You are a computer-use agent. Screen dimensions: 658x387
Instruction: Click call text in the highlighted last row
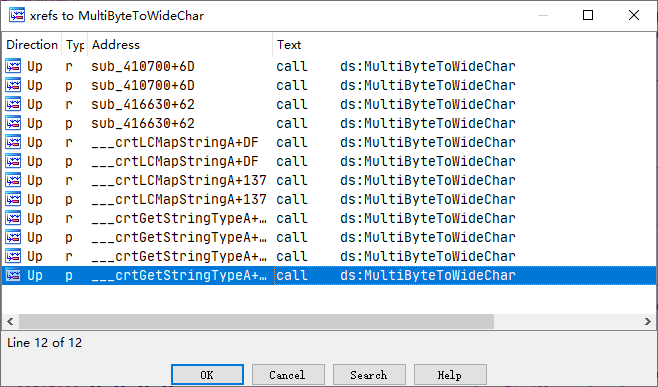[x=292, y=275]
